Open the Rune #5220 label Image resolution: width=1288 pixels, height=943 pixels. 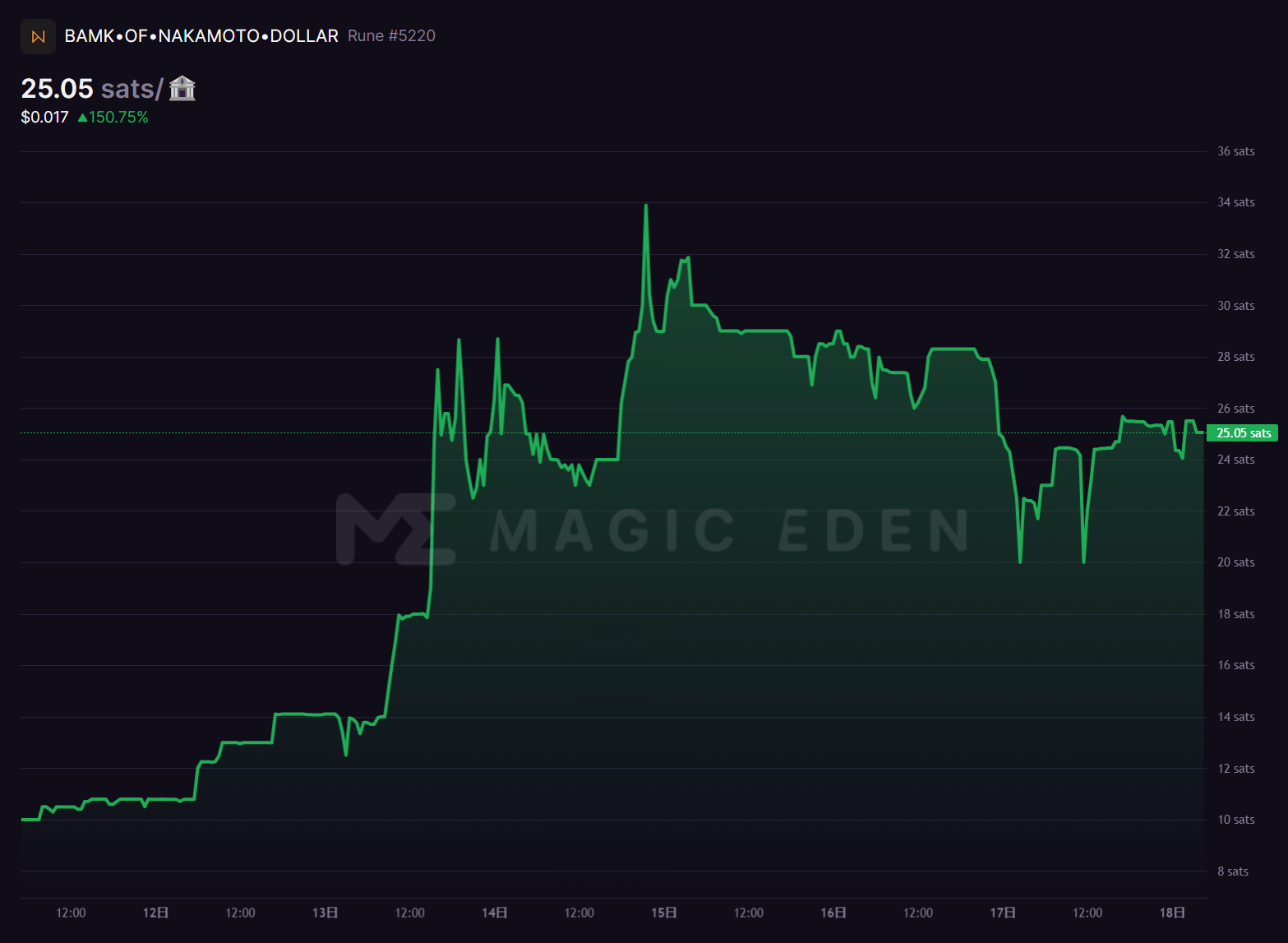click(x=391, y=36)
